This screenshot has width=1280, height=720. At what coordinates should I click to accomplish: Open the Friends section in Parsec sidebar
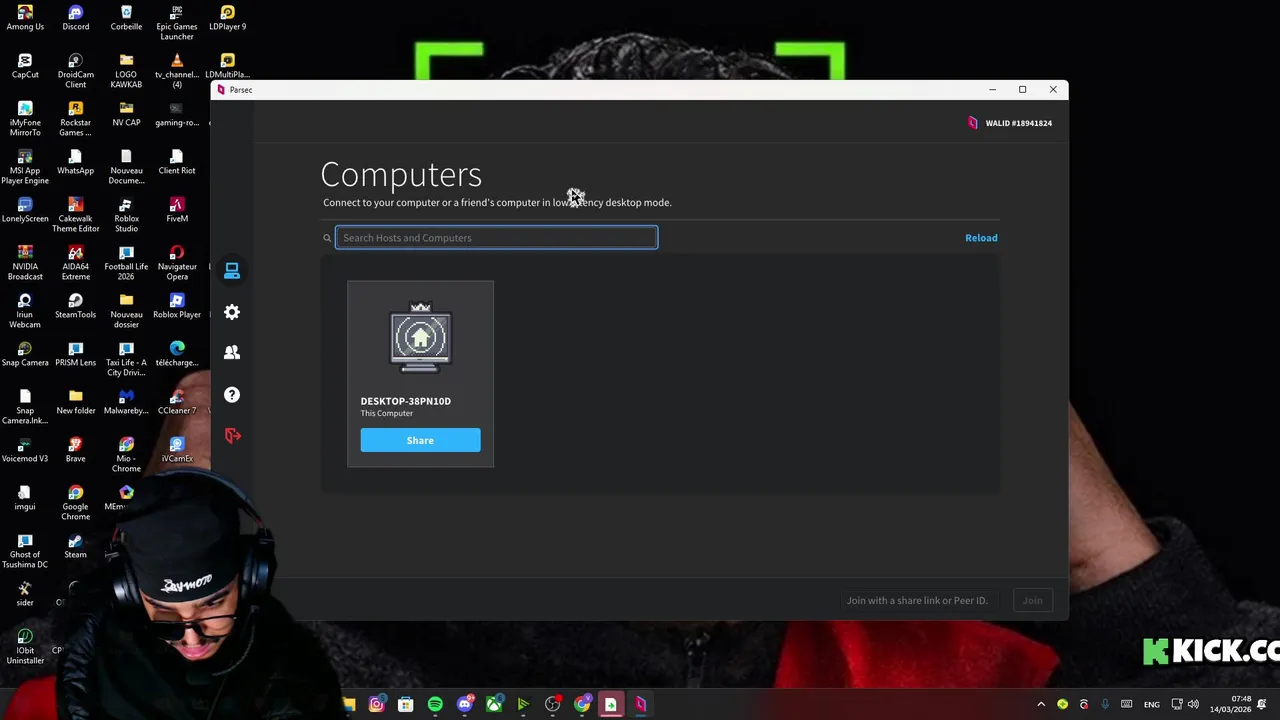(232, 353)
